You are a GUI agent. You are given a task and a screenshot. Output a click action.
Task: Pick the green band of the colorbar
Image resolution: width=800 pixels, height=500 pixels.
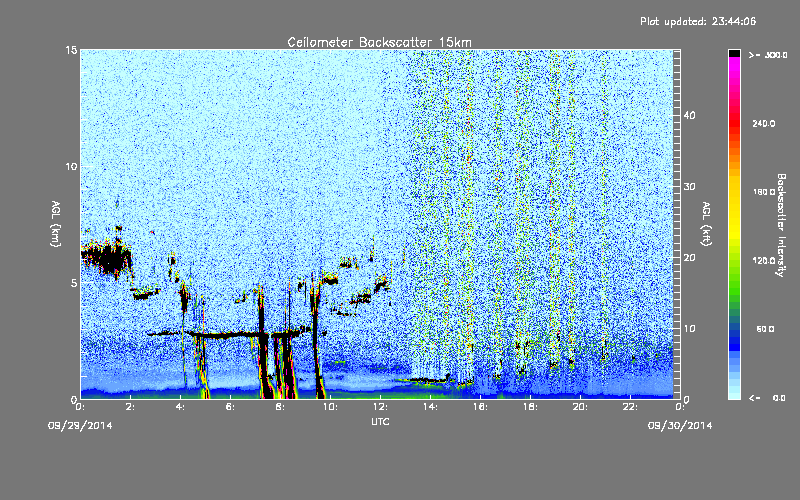(x=734, y=278)
